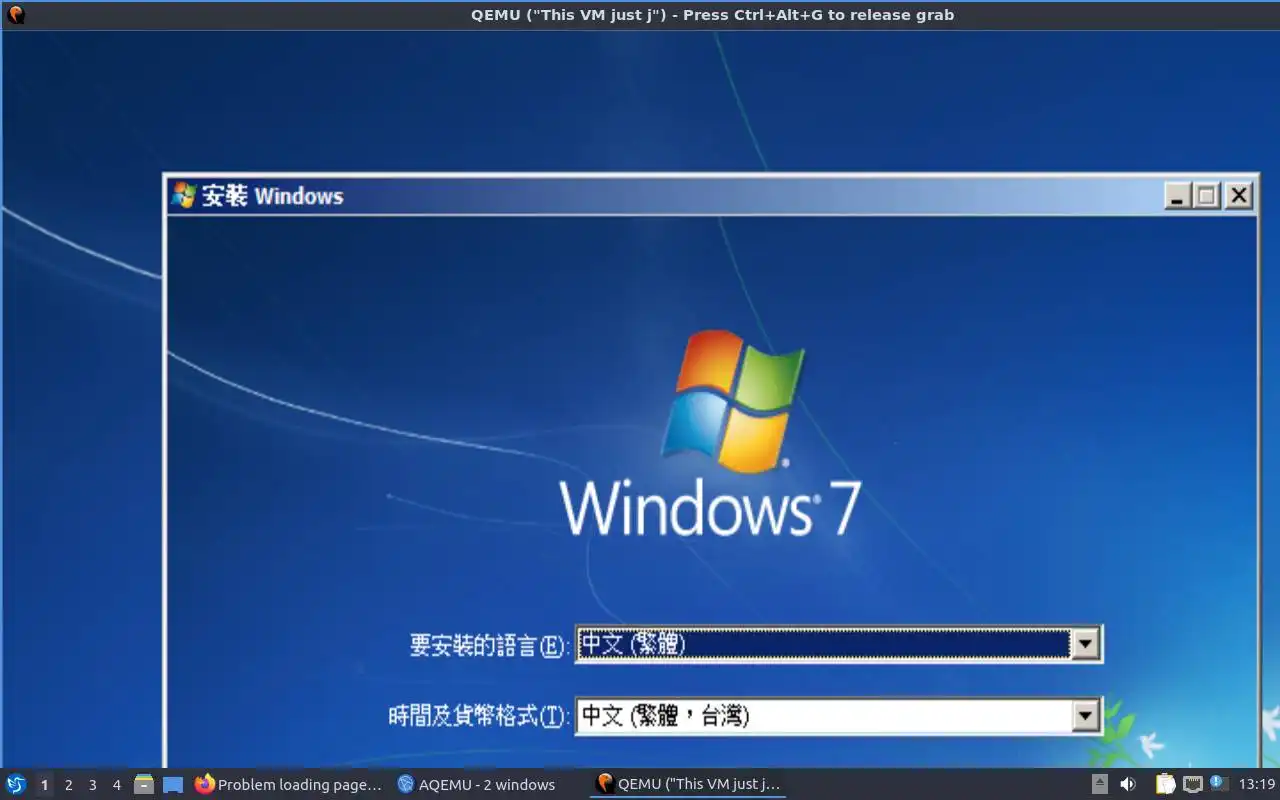Click the QEMU icon in taskbar entry
1280x800 pixels.
pyautogui.click(x=604, y=784)
